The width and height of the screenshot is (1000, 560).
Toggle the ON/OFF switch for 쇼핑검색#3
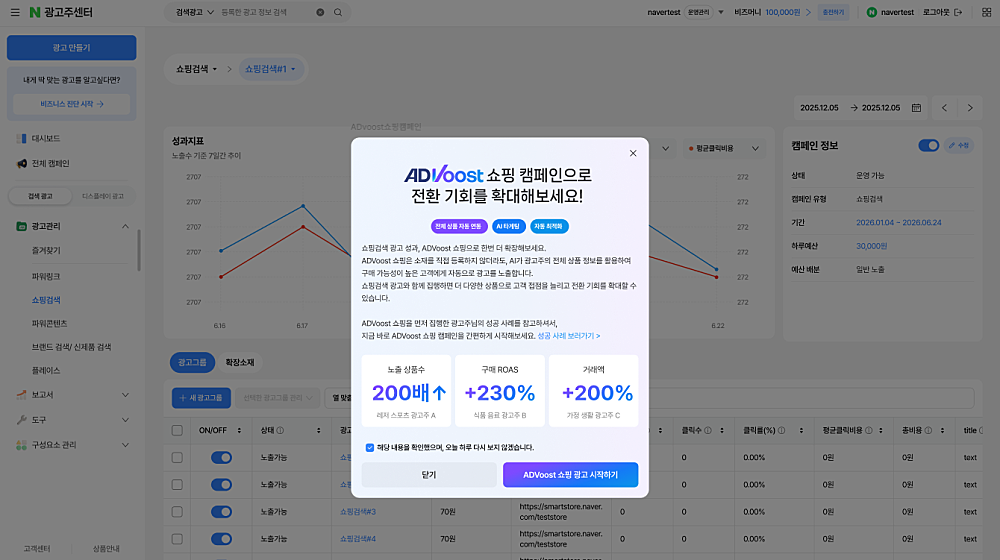click(221, 512)
